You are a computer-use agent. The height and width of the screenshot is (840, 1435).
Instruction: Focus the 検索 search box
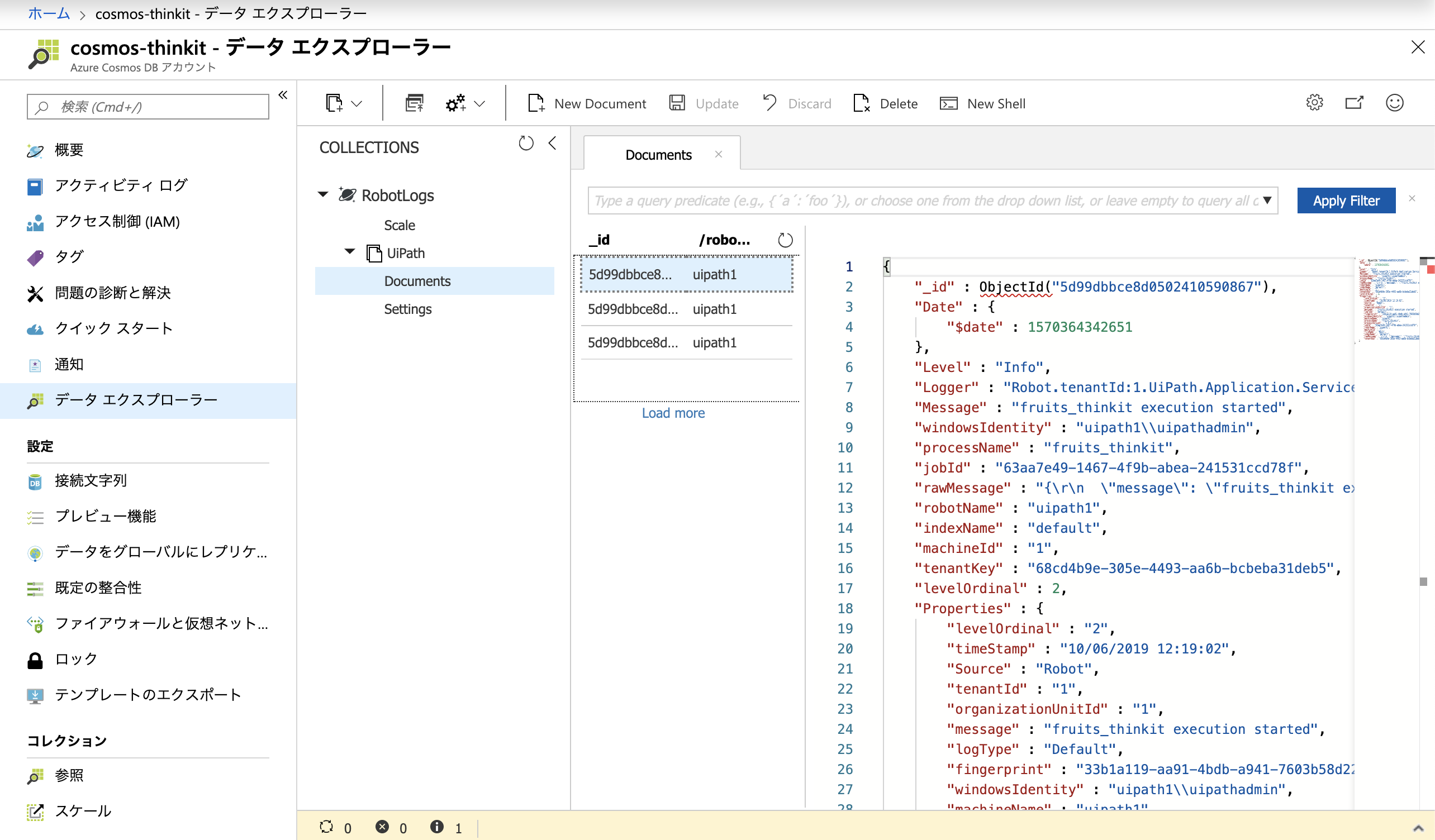coord(148,107)
